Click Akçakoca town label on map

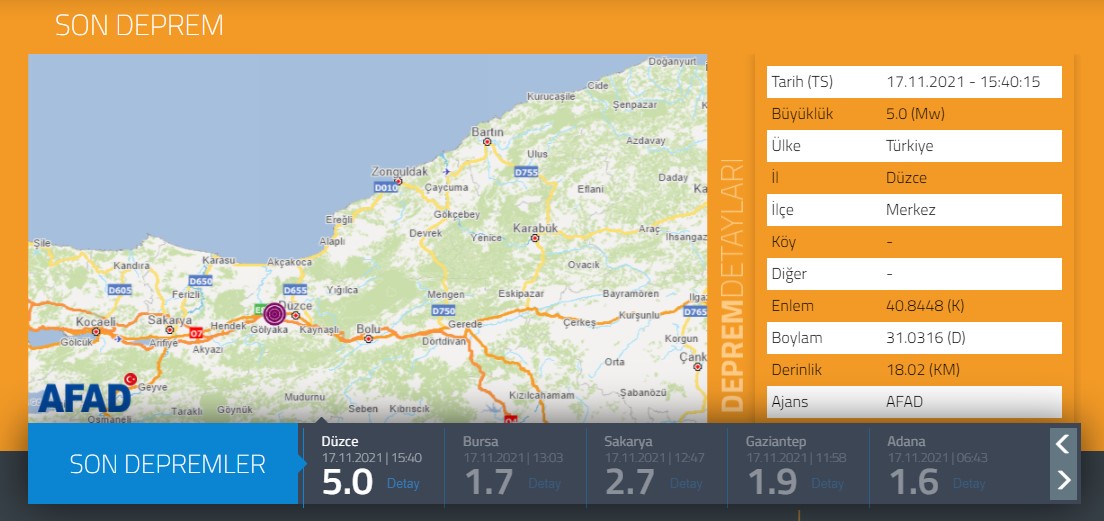tap(289, 262)
